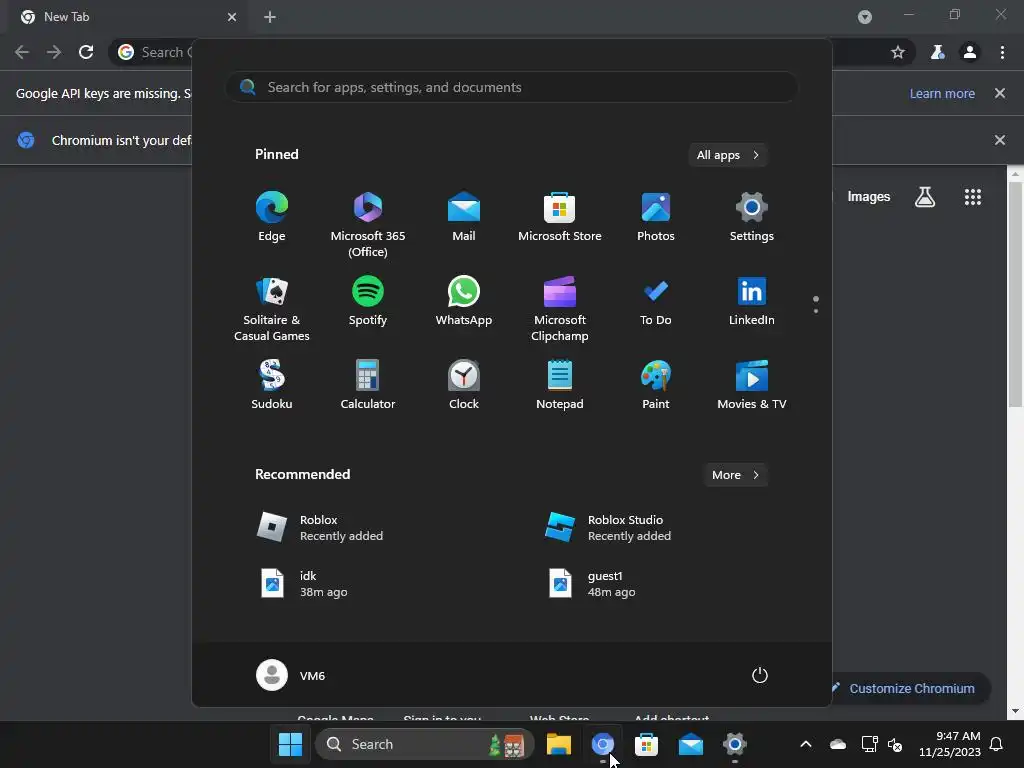Open Movies & TV app
The image size is (1024, 768).
coord(752,385)
